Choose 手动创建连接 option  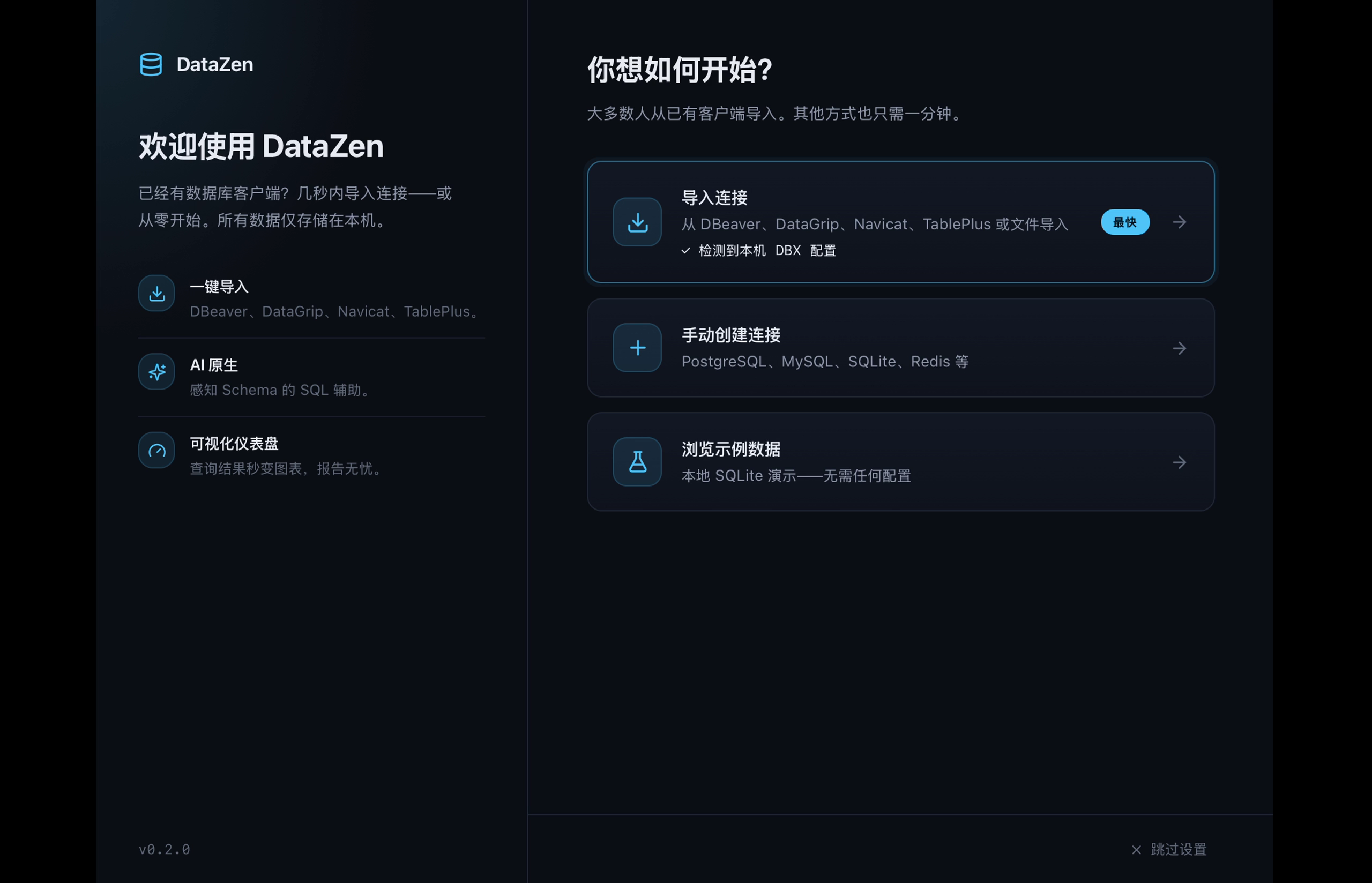(900, 347)
